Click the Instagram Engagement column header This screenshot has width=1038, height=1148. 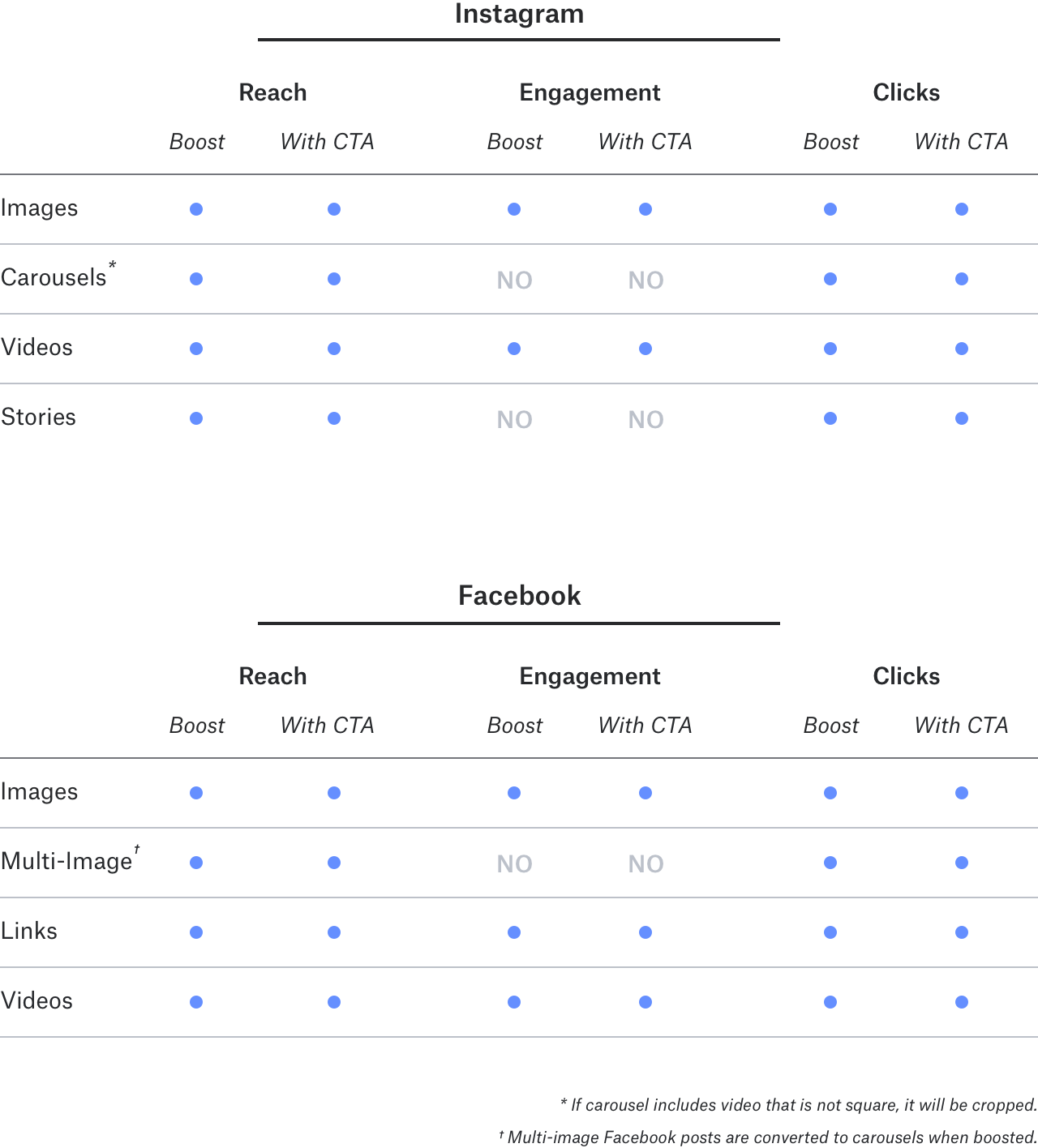click(x=590, y=92)
